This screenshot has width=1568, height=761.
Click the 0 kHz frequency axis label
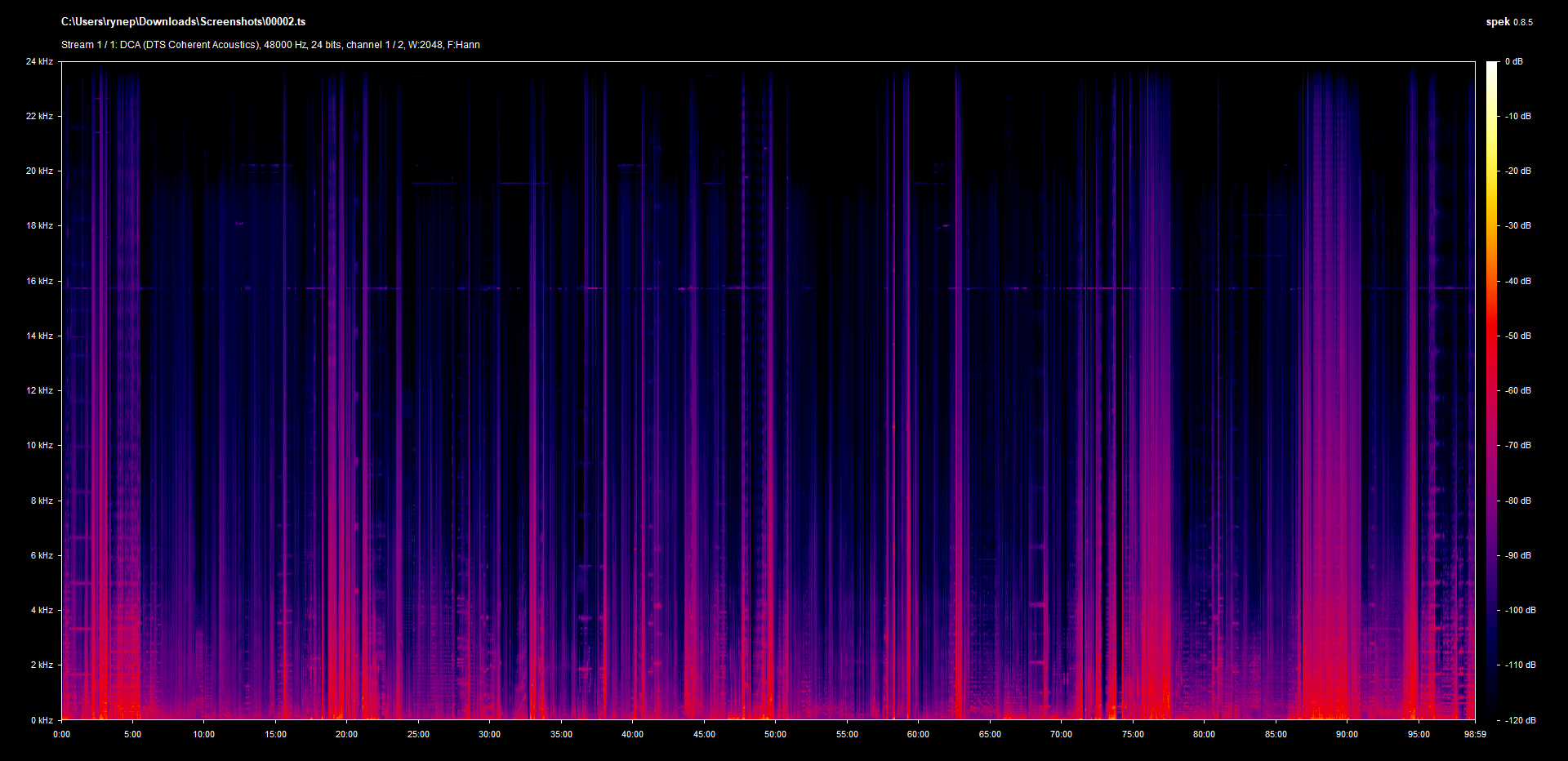click(x=42, y=720)
